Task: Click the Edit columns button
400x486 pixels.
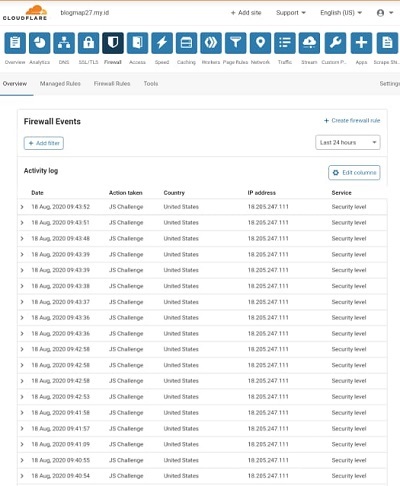Action: coord(354,172)
